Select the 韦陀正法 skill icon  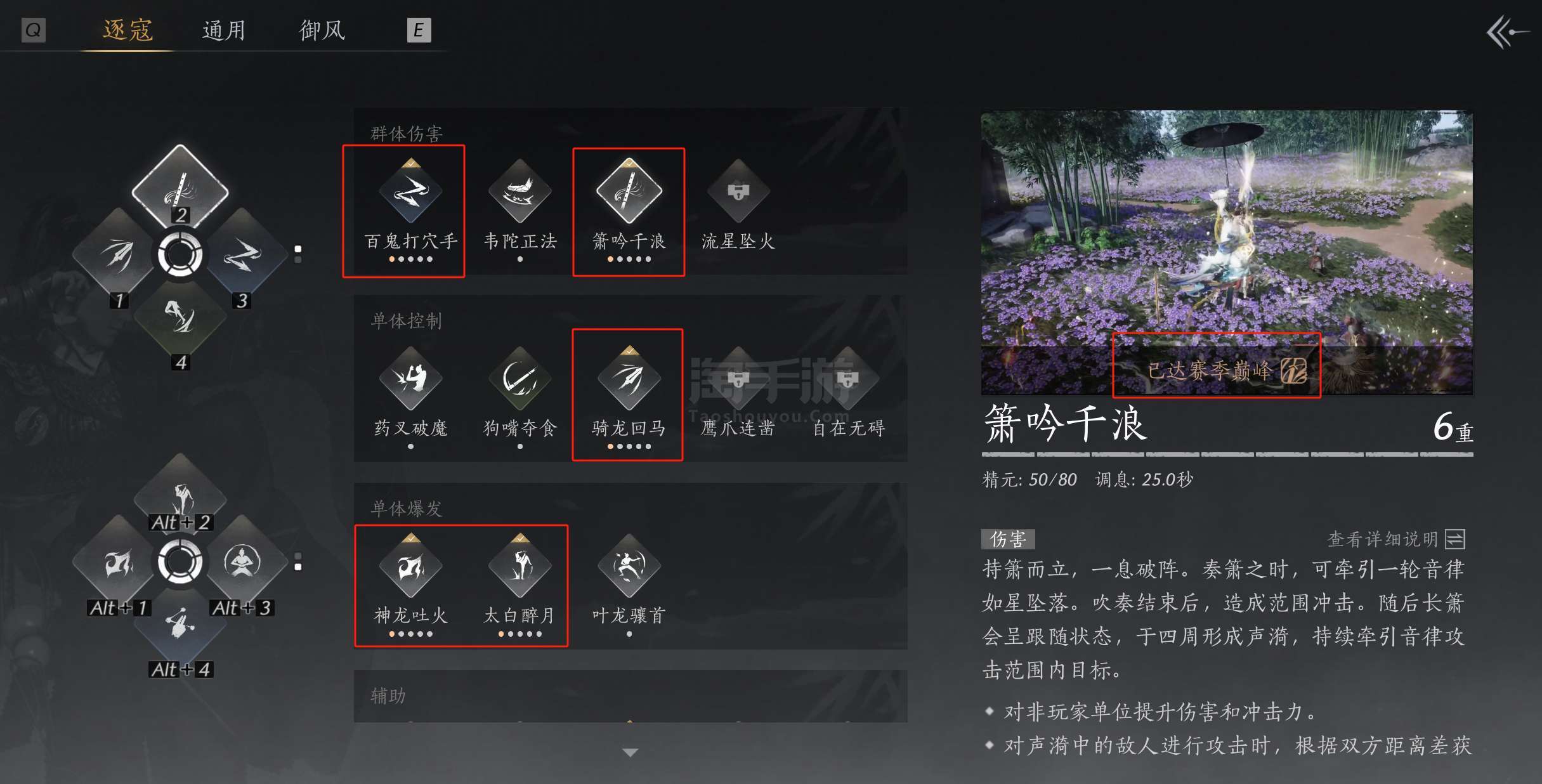(520, 192)
